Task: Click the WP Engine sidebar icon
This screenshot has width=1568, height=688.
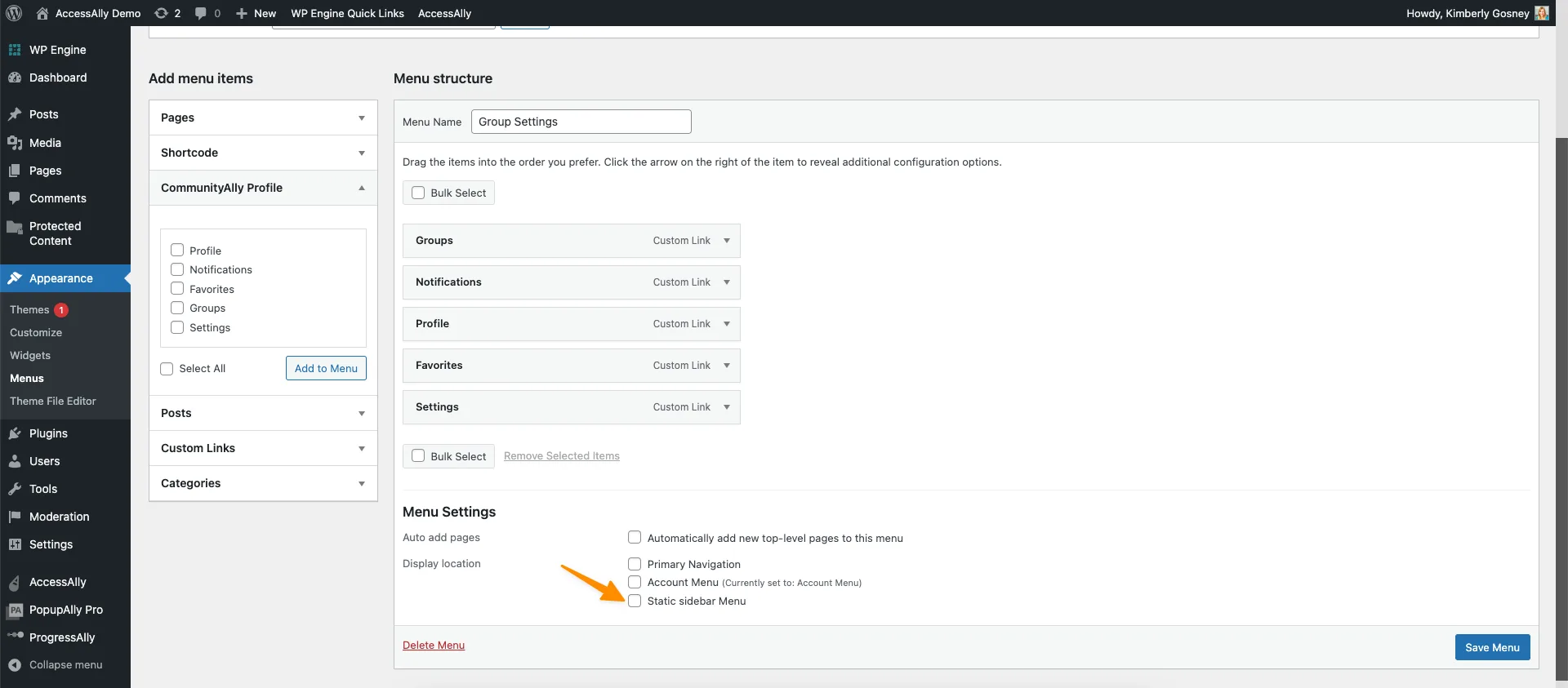Action: tap(15, 50)
